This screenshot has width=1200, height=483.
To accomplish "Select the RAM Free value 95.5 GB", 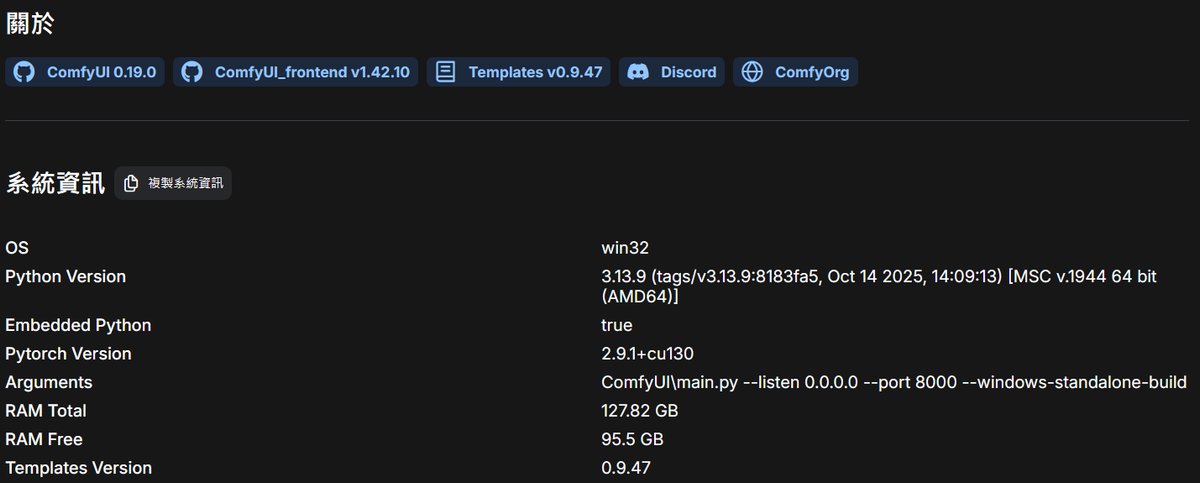I will 632,440.
